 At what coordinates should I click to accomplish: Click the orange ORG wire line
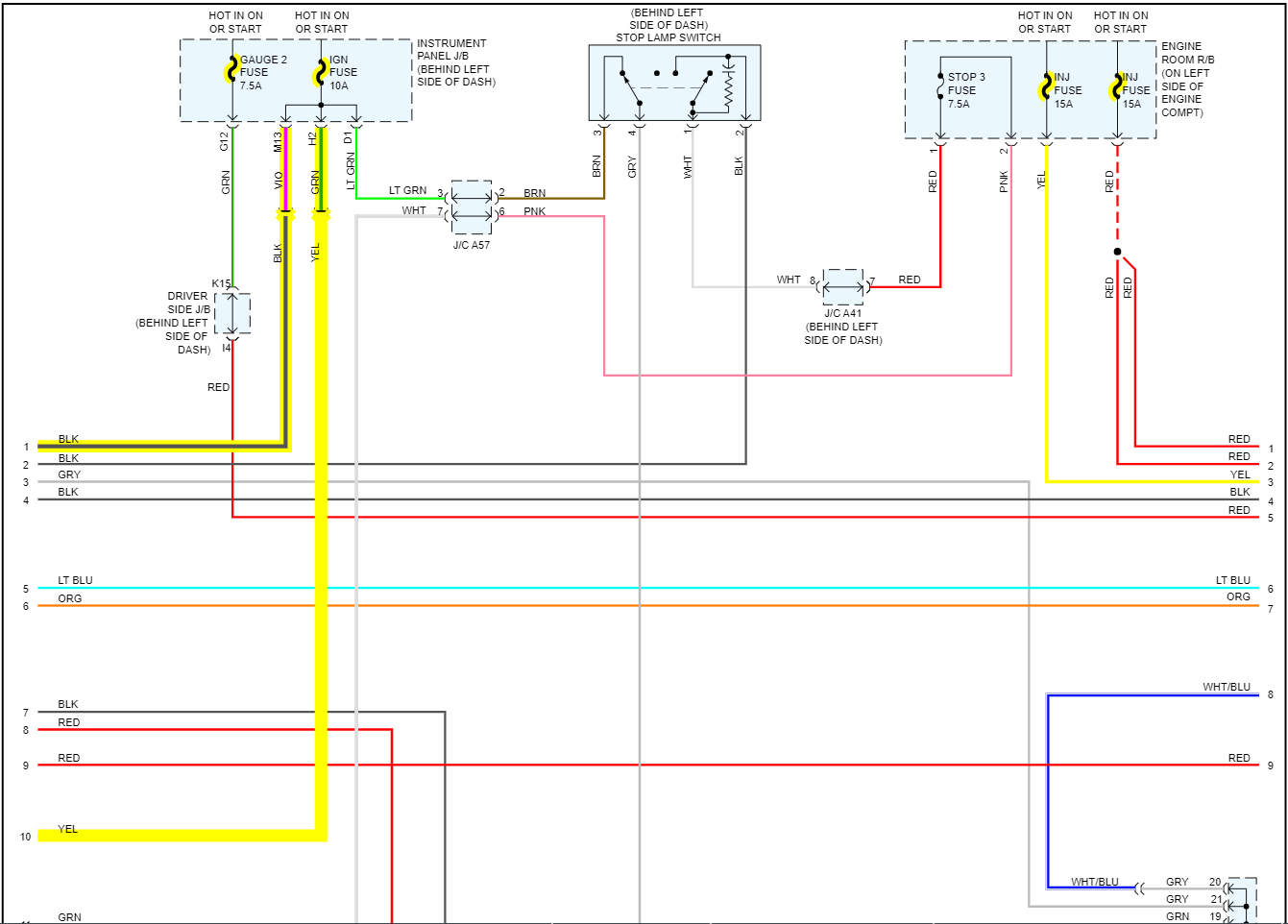[x=648, y=606]
